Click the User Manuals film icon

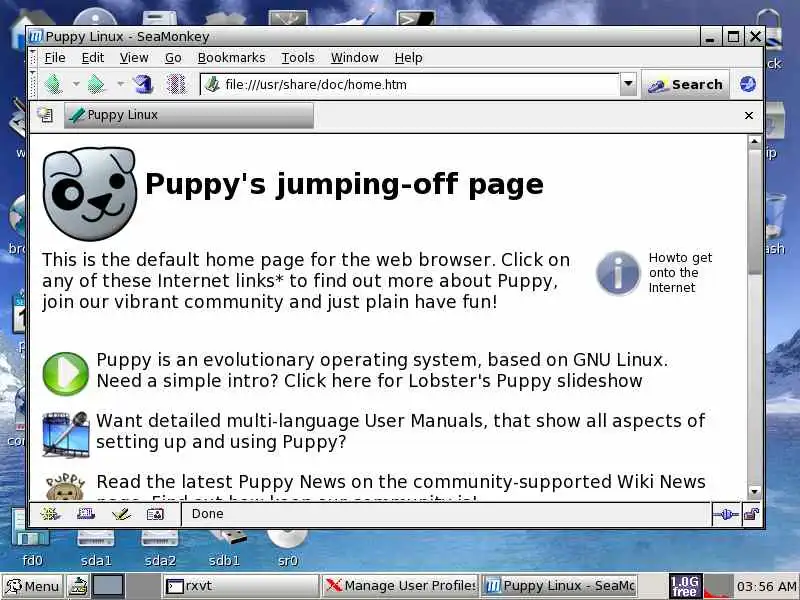click(x=66, y=434)
